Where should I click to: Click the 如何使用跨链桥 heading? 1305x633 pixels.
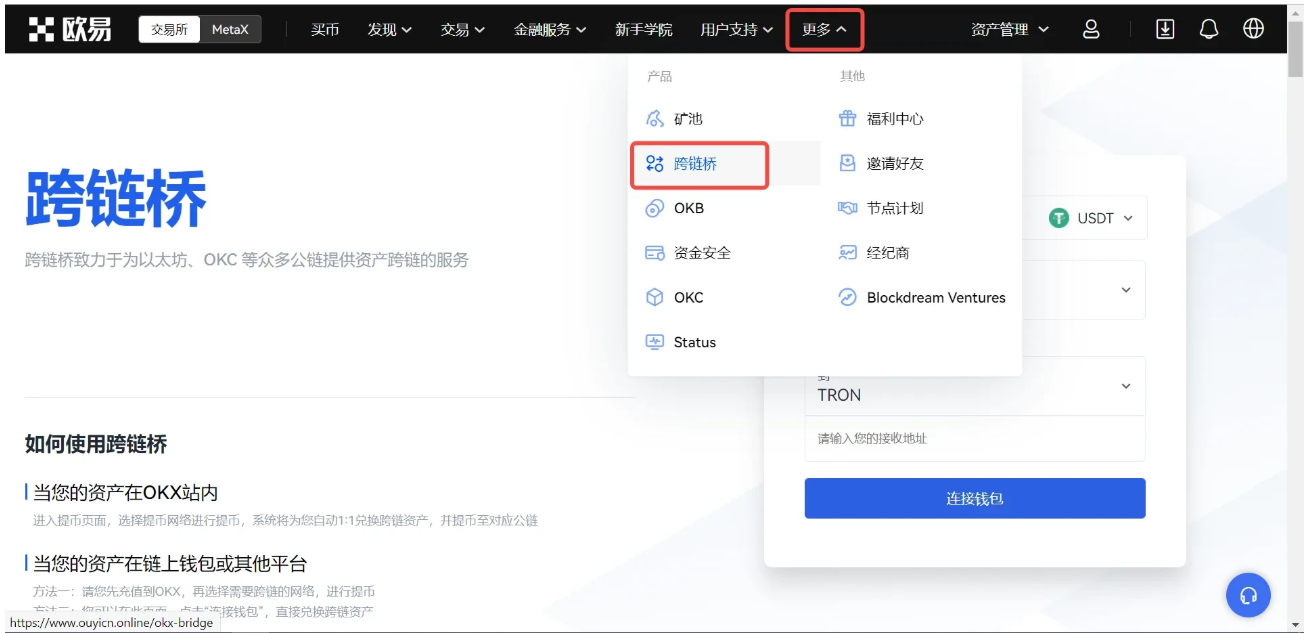click(96, 444)
